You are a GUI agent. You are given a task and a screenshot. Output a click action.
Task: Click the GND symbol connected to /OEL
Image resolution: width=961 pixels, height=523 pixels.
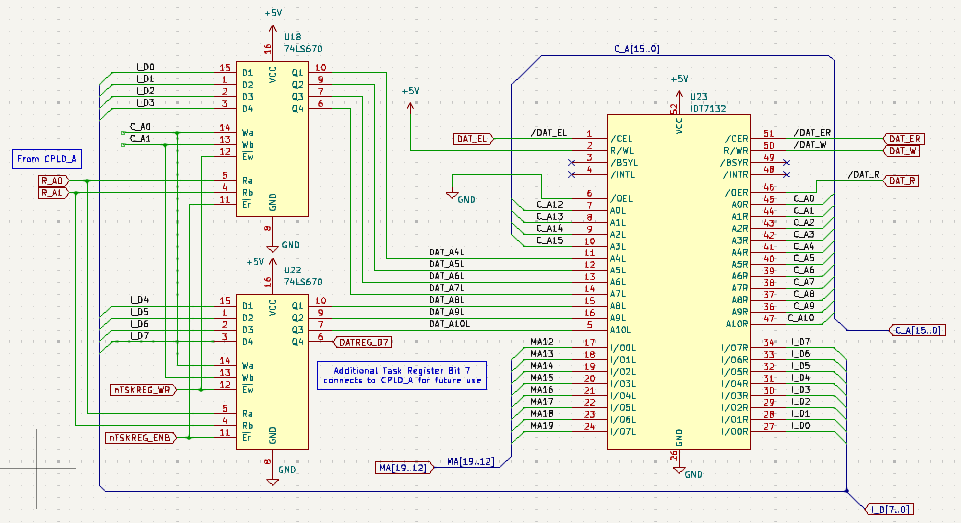click(452, 196)
